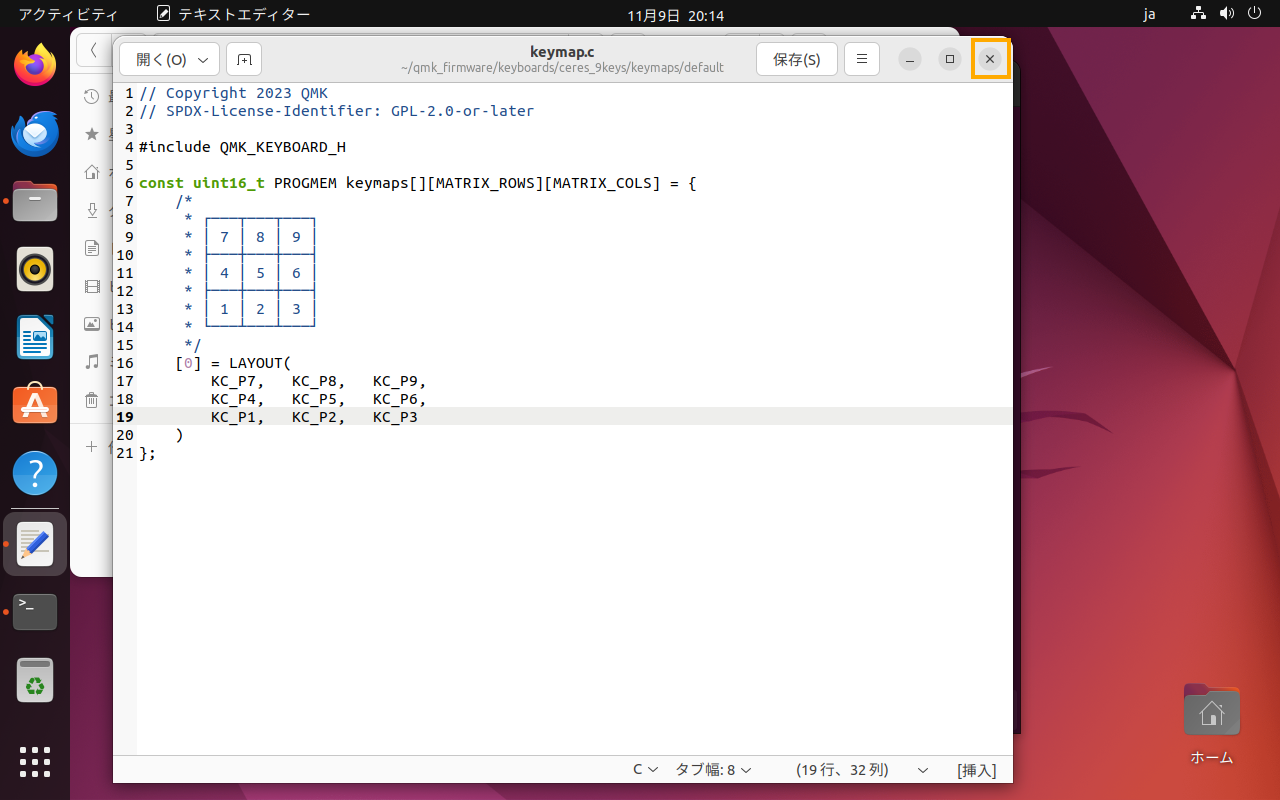Click the SPDX-License-Identifier comment line

coord(336,111)
